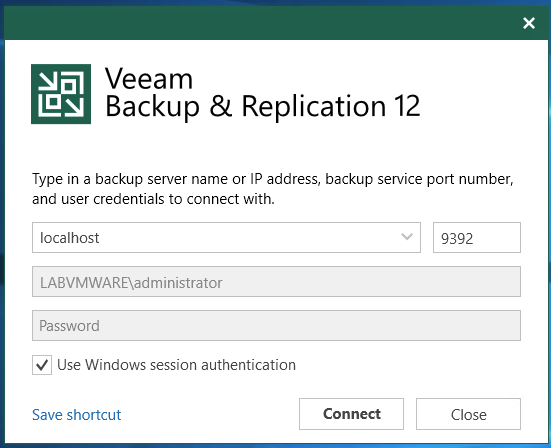Uncheck the Windows session authentication checkbox
This screenshot has height=448, width=551.
42,365
